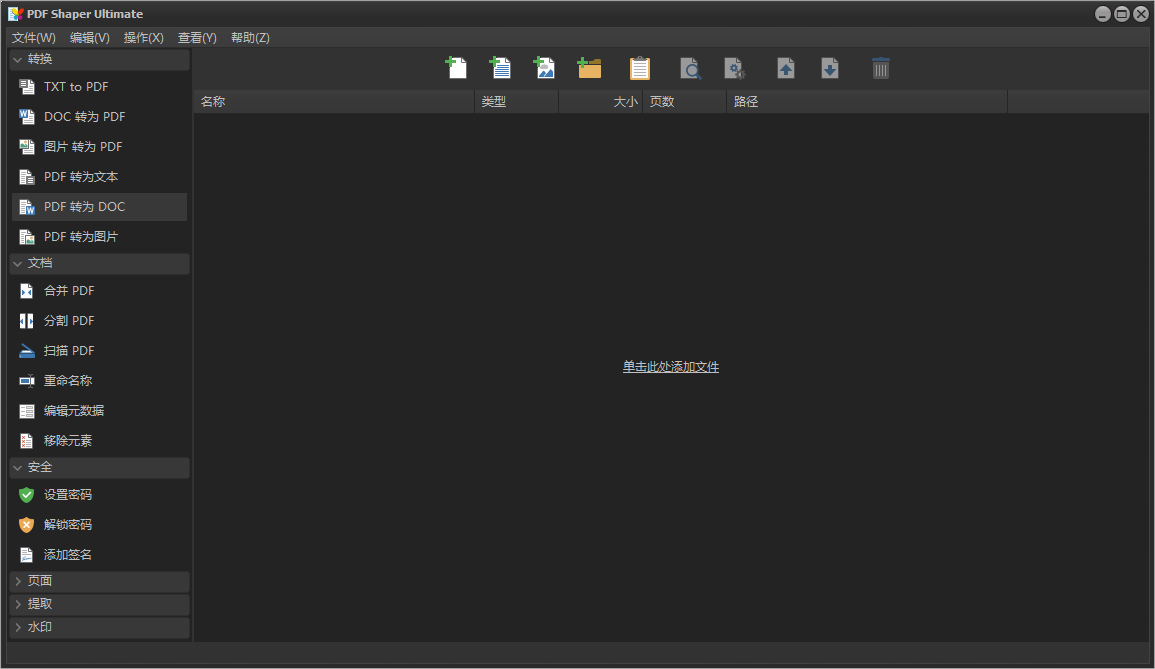Choose the 分割 PDF label

69,321
